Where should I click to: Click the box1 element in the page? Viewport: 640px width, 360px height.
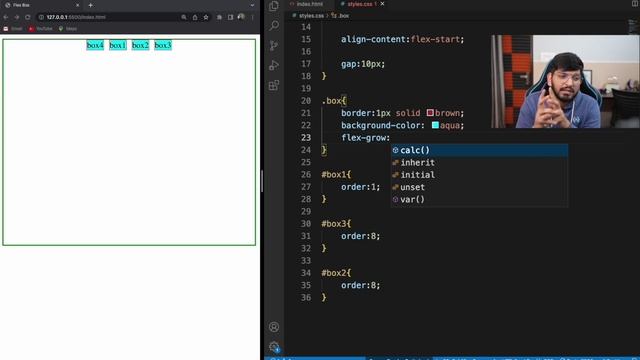[118, 45]
